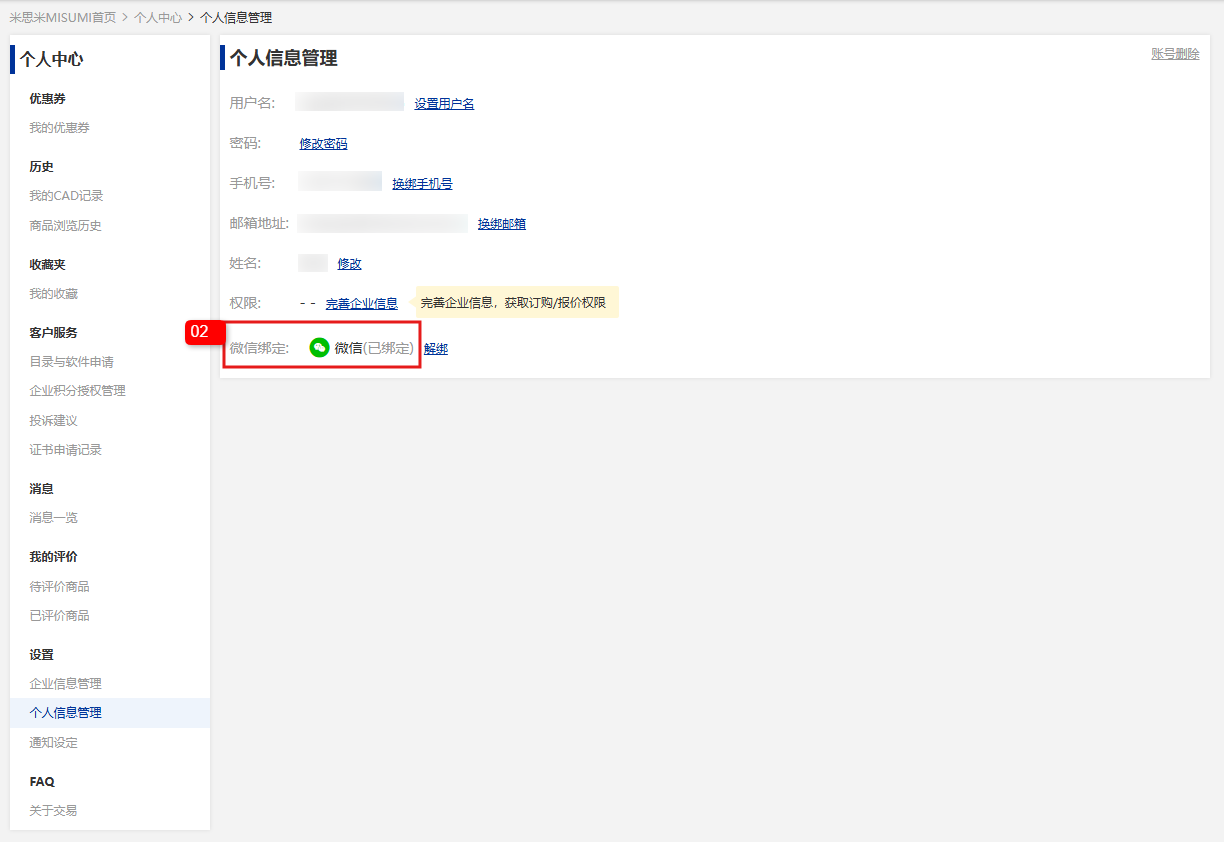1224x842 pixels.
Task: Click 换绑手机号 link
Action: click(422, 184)
